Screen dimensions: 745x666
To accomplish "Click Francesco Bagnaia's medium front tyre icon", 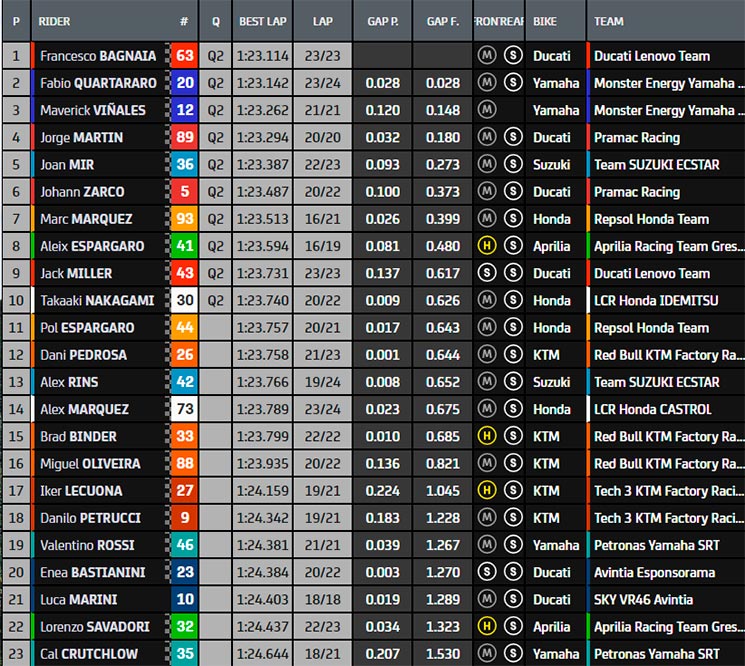I will (487, 56).
